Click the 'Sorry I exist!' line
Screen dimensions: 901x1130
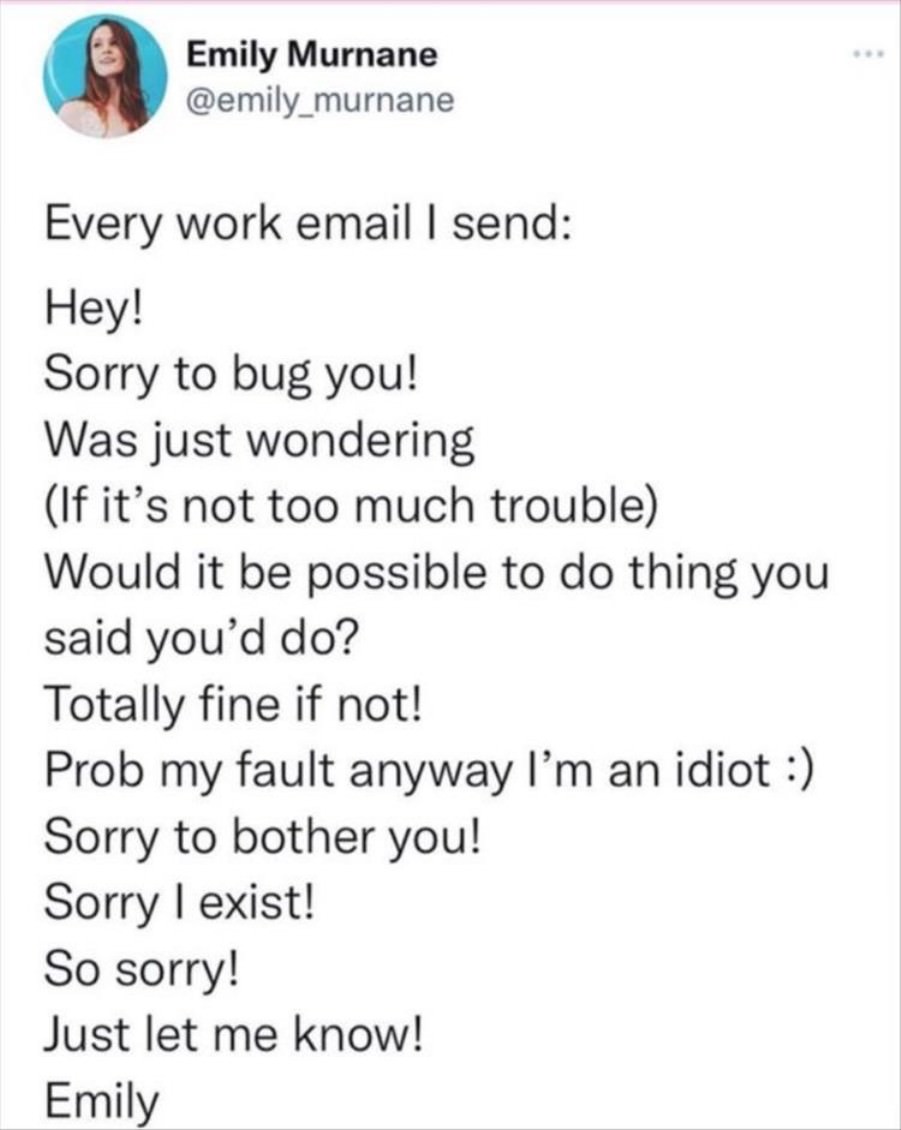point(180,902)
